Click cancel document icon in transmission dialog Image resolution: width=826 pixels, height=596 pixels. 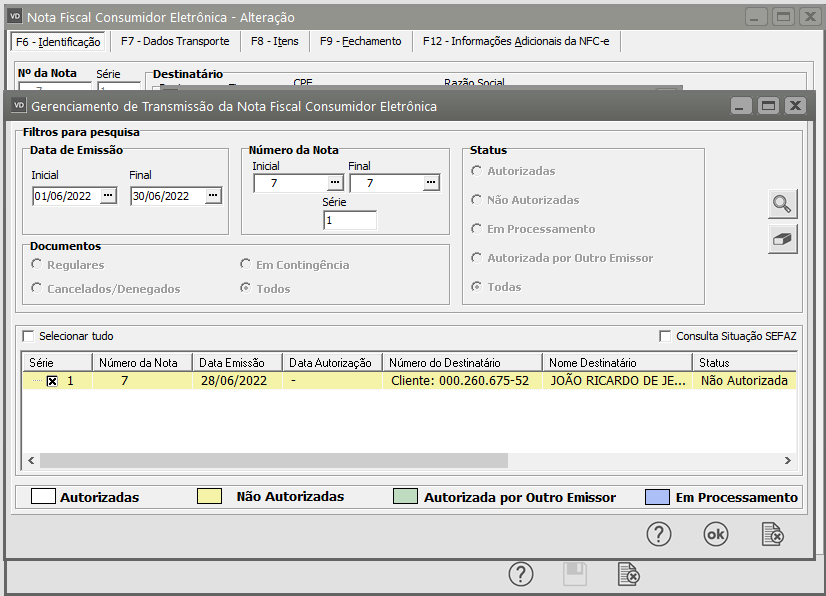pyautogui.click(x=772, y=534)
